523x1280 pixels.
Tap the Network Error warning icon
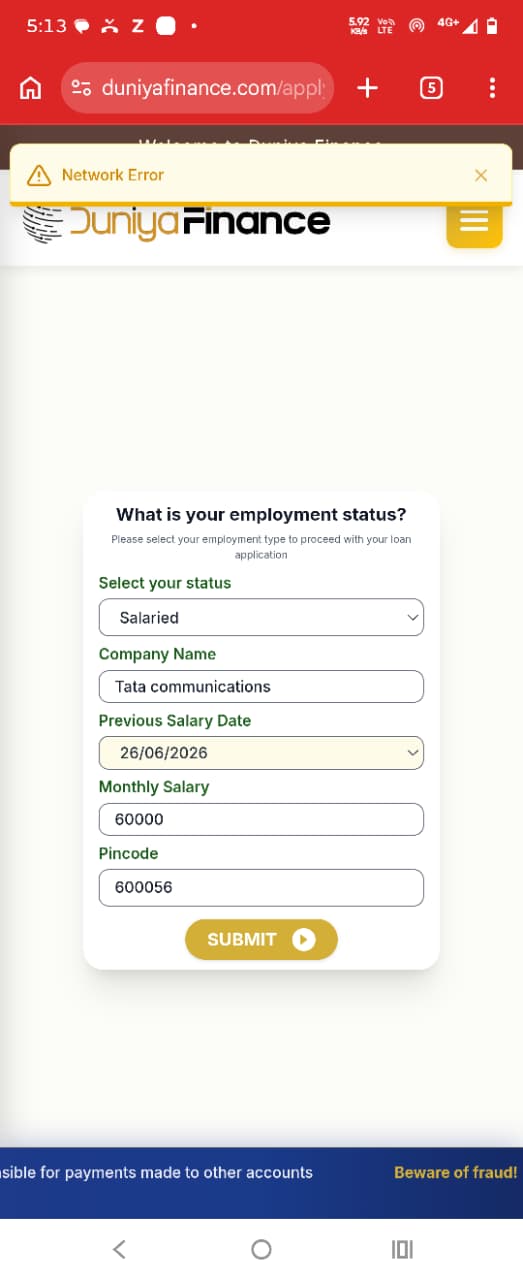38,175
